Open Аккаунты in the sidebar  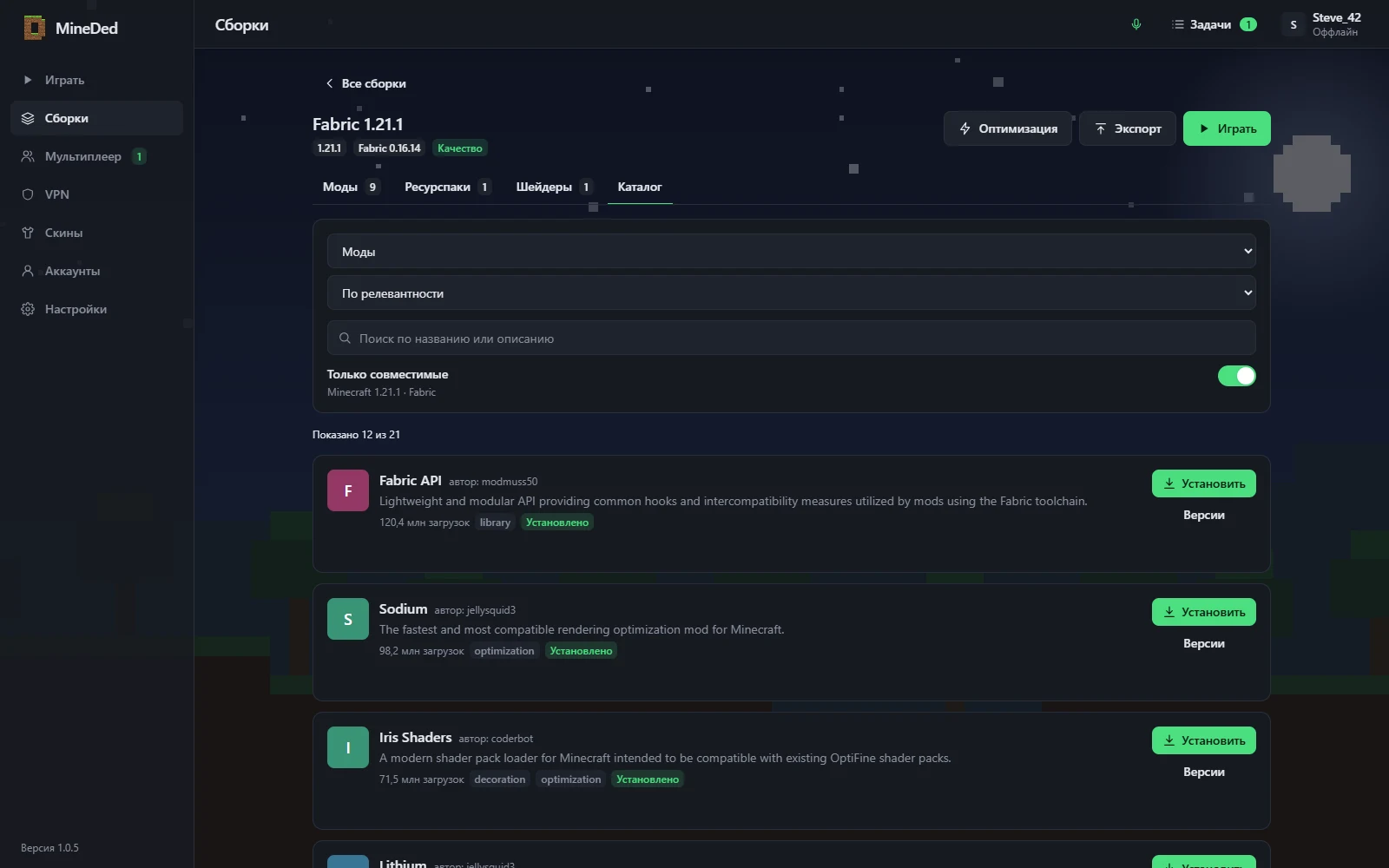96,271
